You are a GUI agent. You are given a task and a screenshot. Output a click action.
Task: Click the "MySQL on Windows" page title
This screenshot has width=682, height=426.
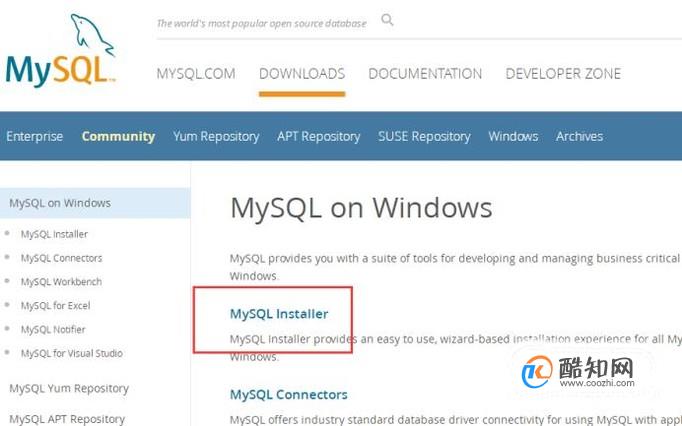[361, 208]
